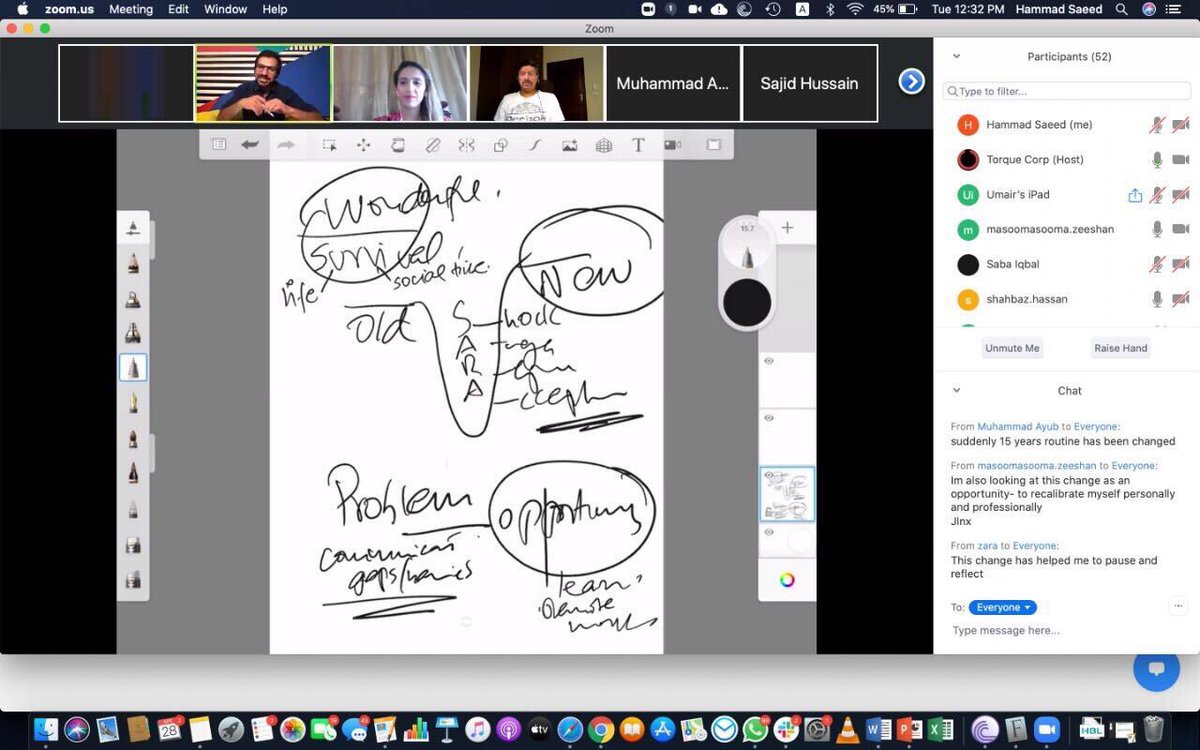Click Muhammad Ayub sender name in chat
This screenshot has width=1200, height=750.
(x=1018, y=427)
